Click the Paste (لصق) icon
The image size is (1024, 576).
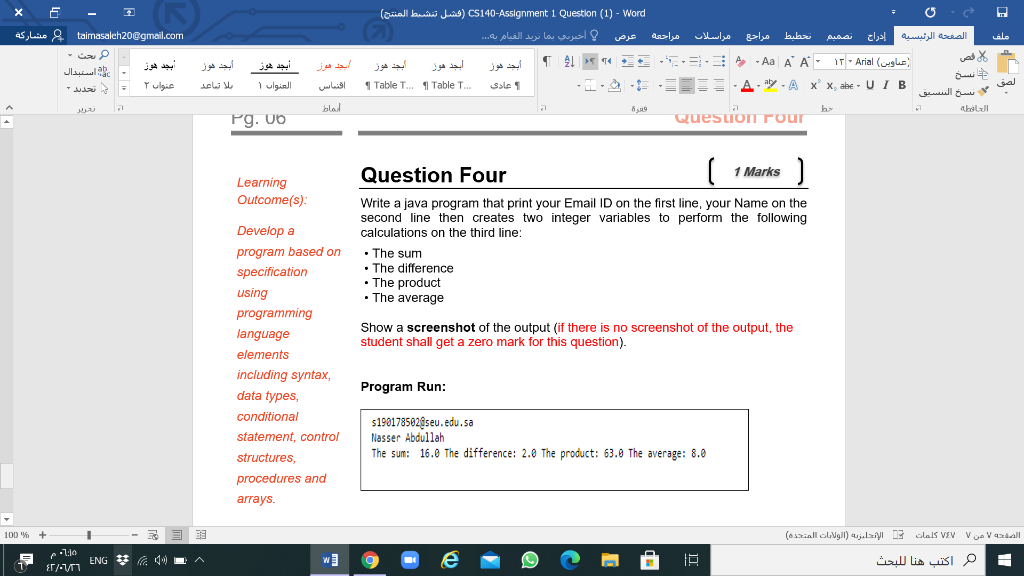pos(1009,62)
